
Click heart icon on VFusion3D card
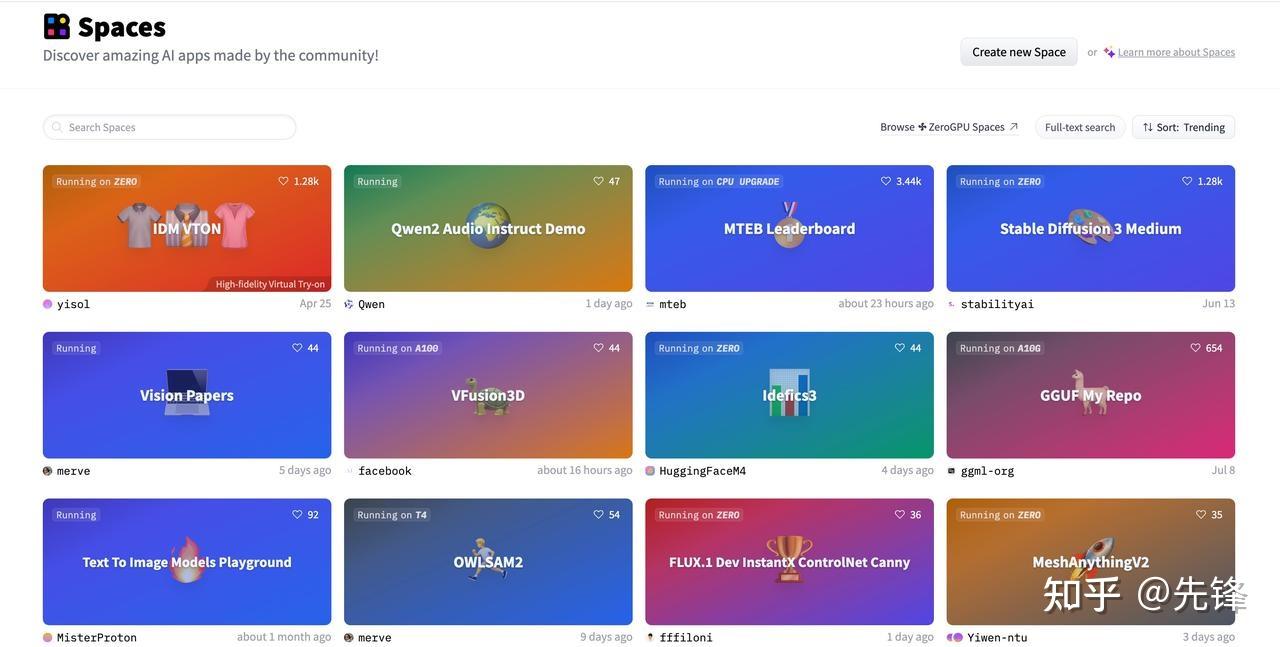point(598,348)
